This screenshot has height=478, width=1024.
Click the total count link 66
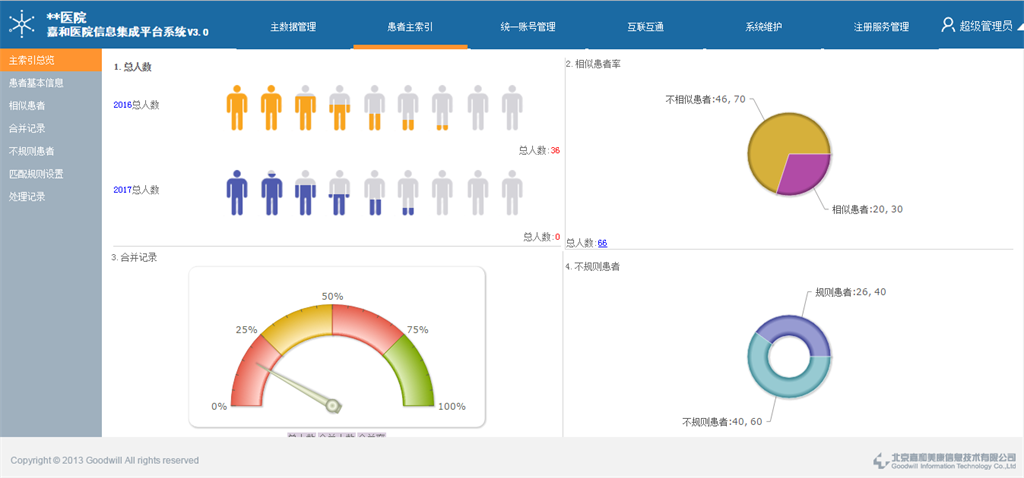(x=603, y=243)
